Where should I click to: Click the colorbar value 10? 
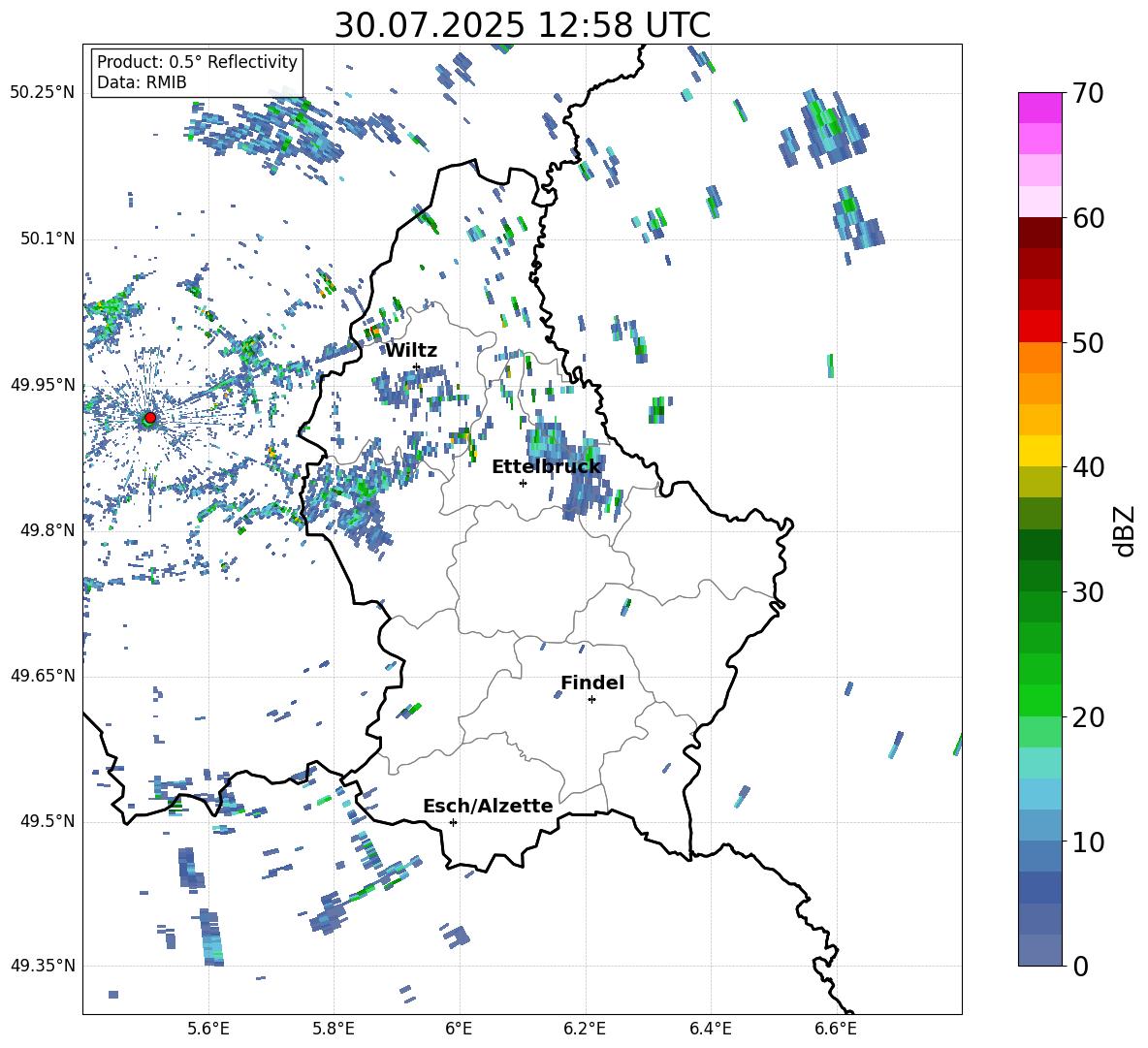click(x=1089, y=842)
